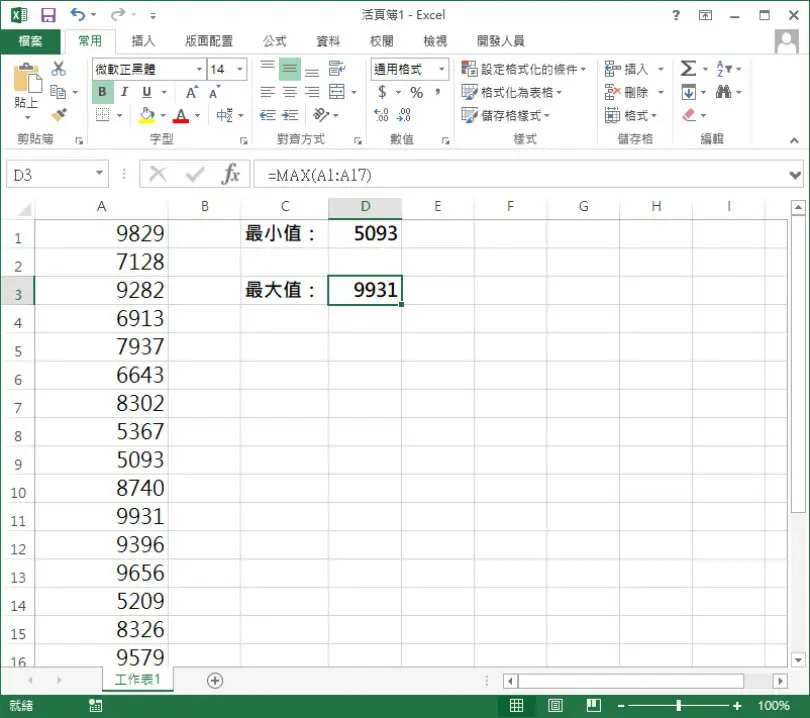
Task: Toggle Bold formatting button
Action: tap(102, 92)
